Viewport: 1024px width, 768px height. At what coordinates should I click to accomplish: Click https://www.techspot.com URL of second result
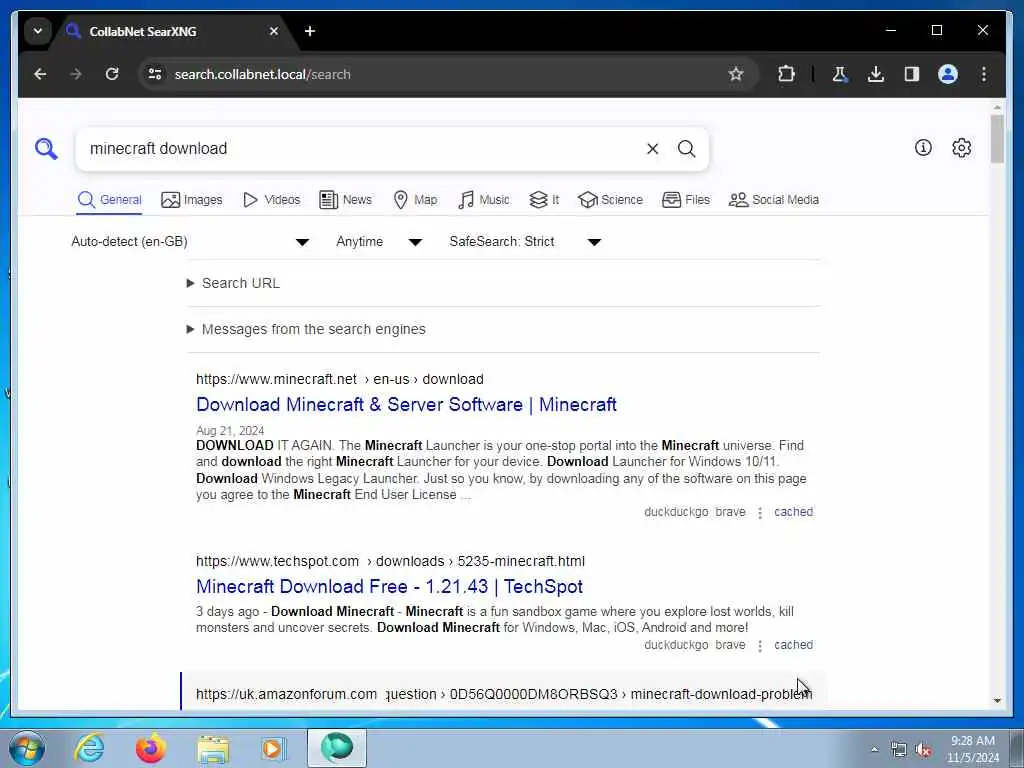[x=277, y=562]
